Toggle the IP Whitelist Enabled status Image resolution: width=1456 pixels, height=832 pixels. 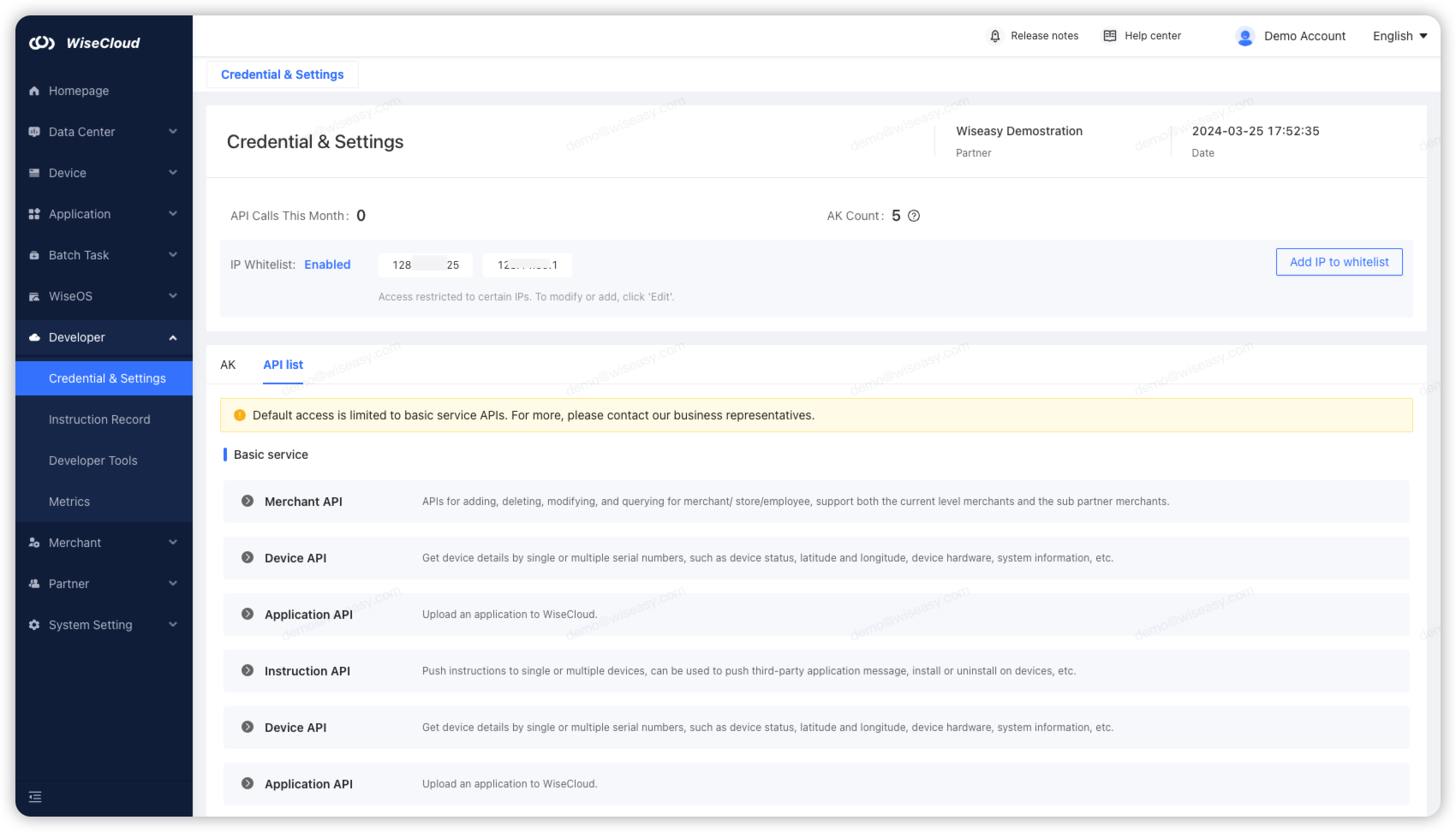(x=327, y=264)
